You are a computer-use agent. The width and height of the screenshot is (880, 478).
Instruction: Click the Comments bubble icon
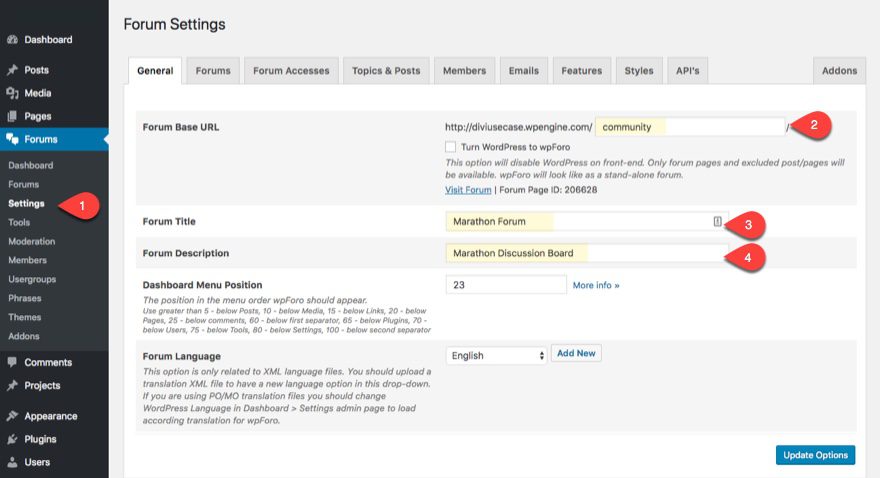pos(12,362)
